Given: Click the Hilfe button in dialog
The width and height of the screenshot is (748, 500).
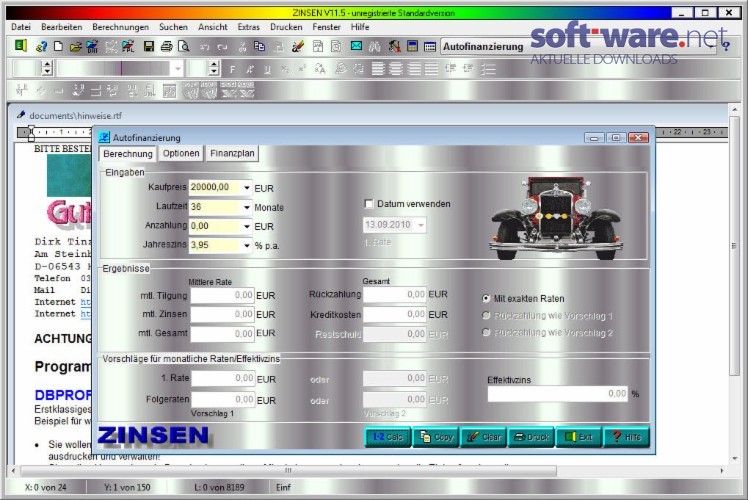Looking at the screenshot, I should point(626,437).
